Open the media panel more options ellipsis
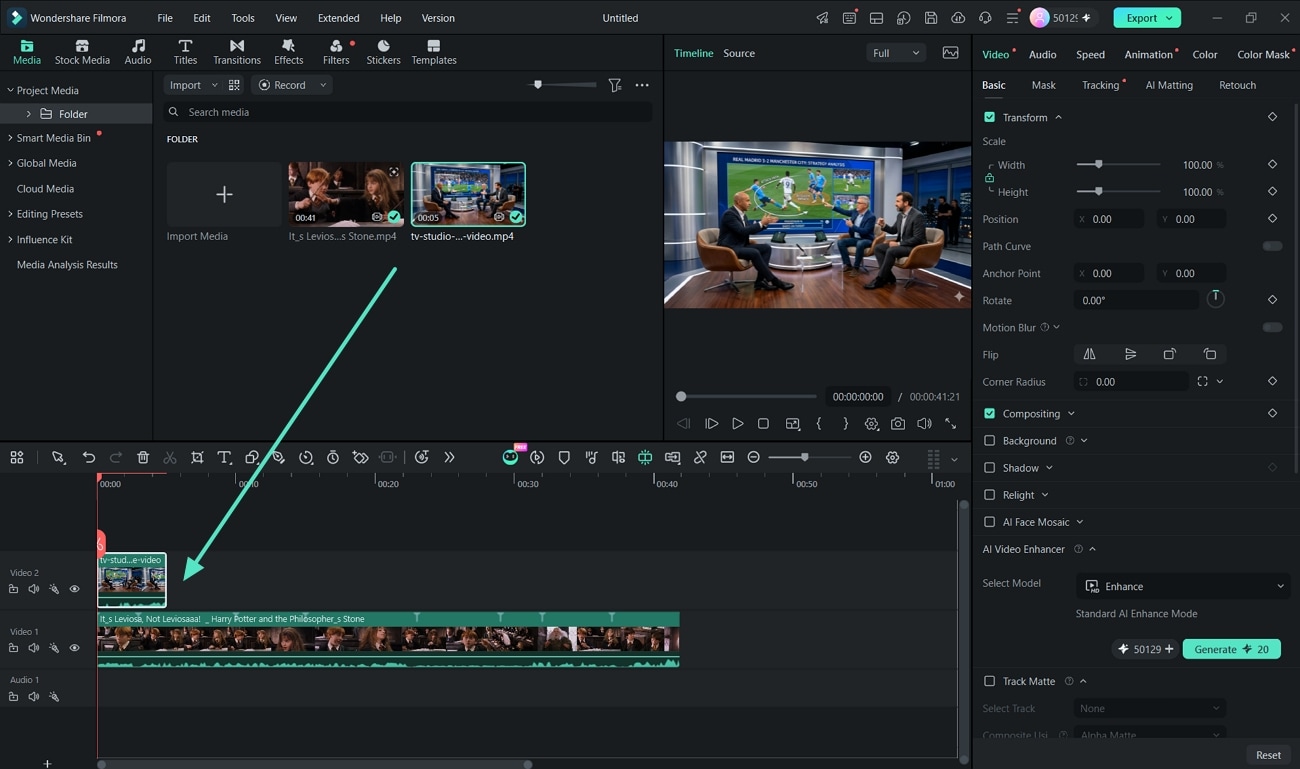This screenshot has height=769, width=1300. pos(642,85)
